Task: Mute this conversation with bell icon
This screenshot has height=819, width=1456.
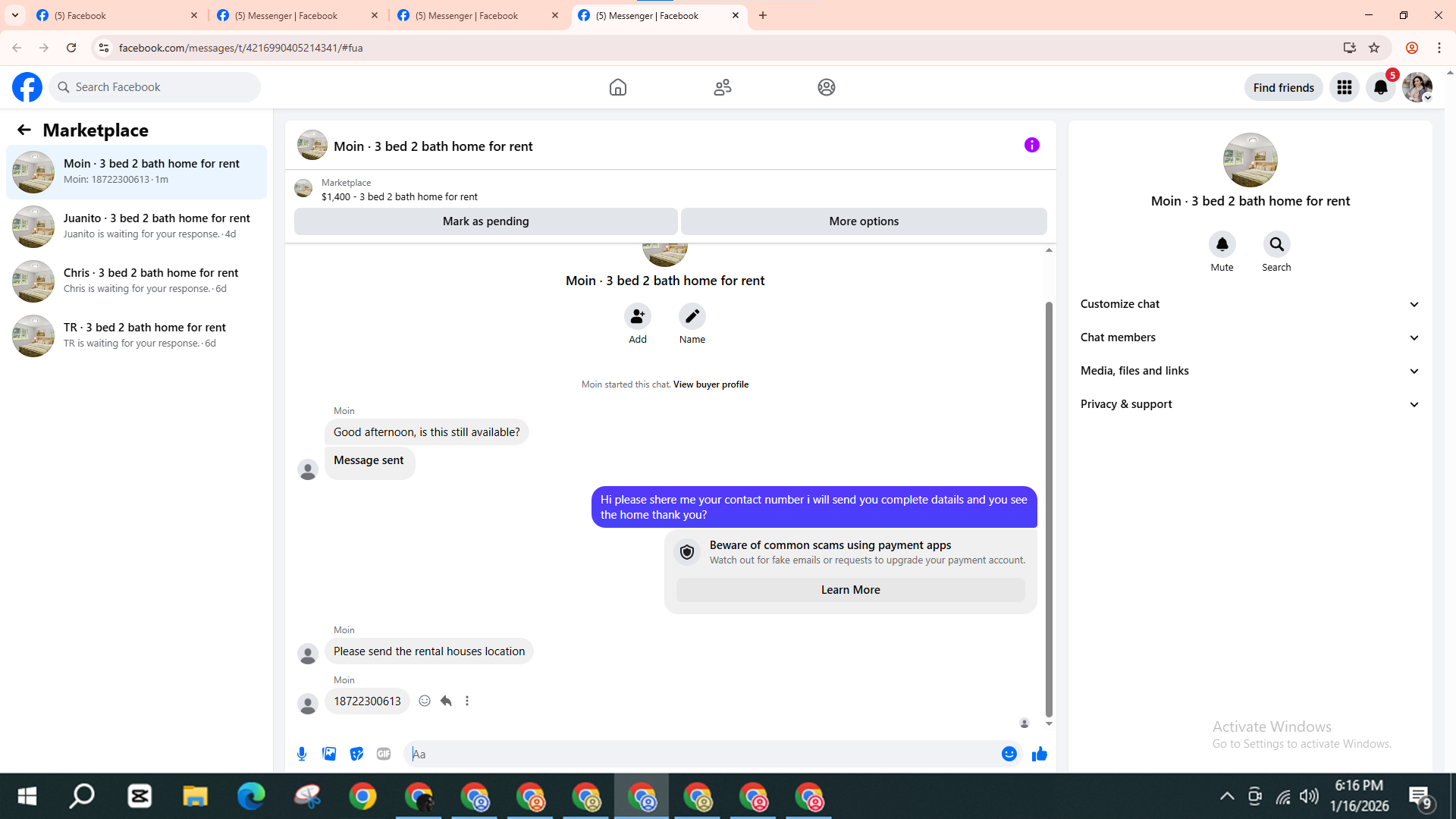Action: (1222, 244)
